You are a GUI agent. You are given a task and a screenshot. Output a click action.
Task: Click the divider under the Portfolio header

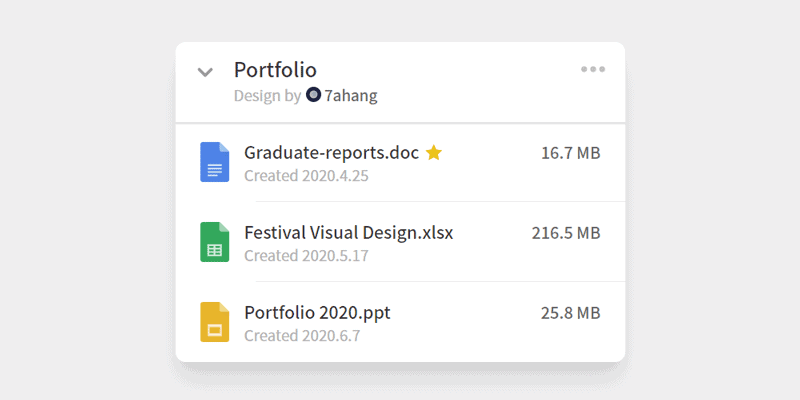[x=400, y=123]
